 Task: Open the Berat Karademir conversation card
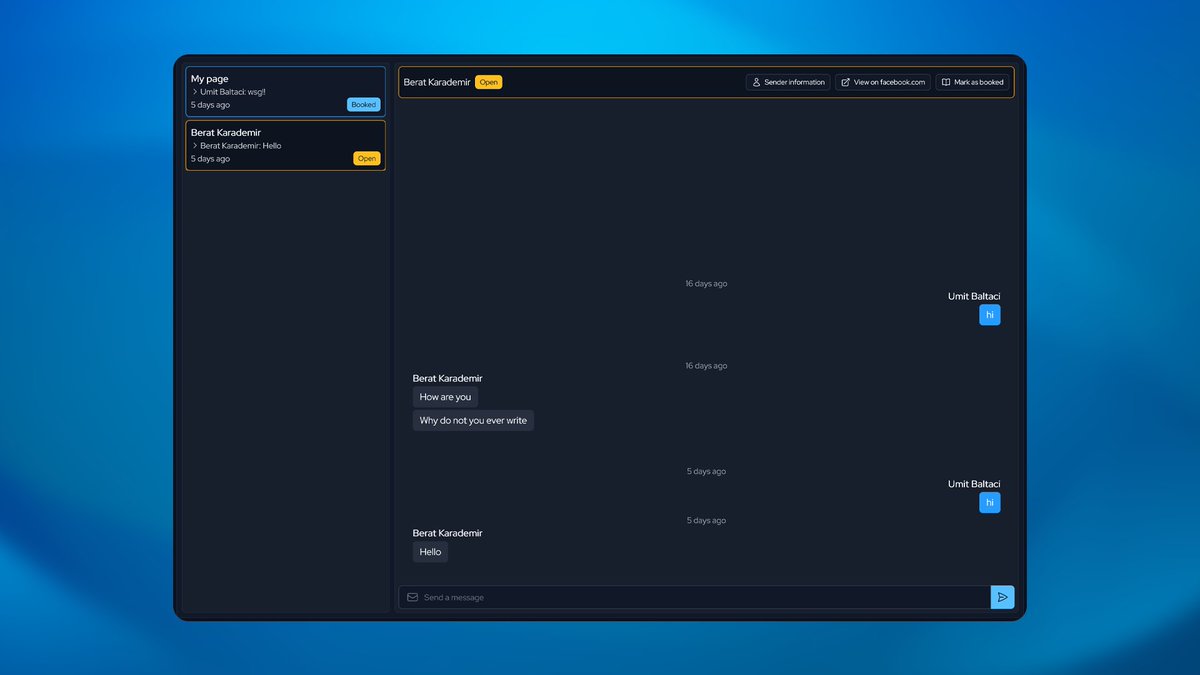click(285, 145)
